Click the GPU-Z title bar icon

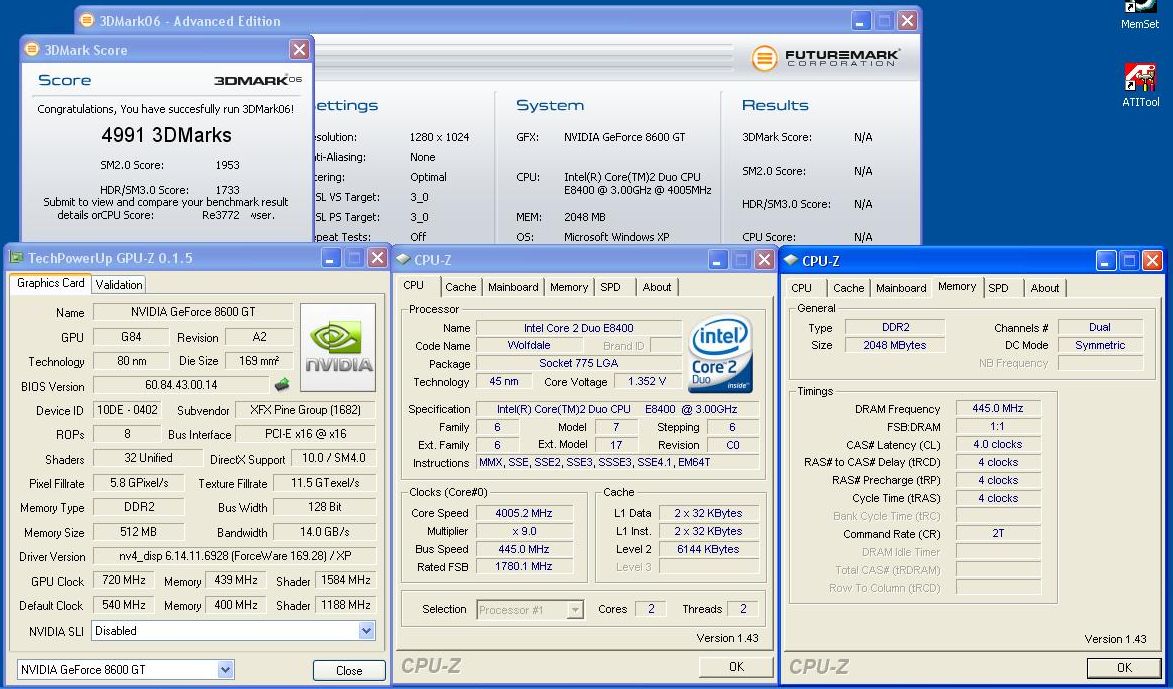(16, 257)
